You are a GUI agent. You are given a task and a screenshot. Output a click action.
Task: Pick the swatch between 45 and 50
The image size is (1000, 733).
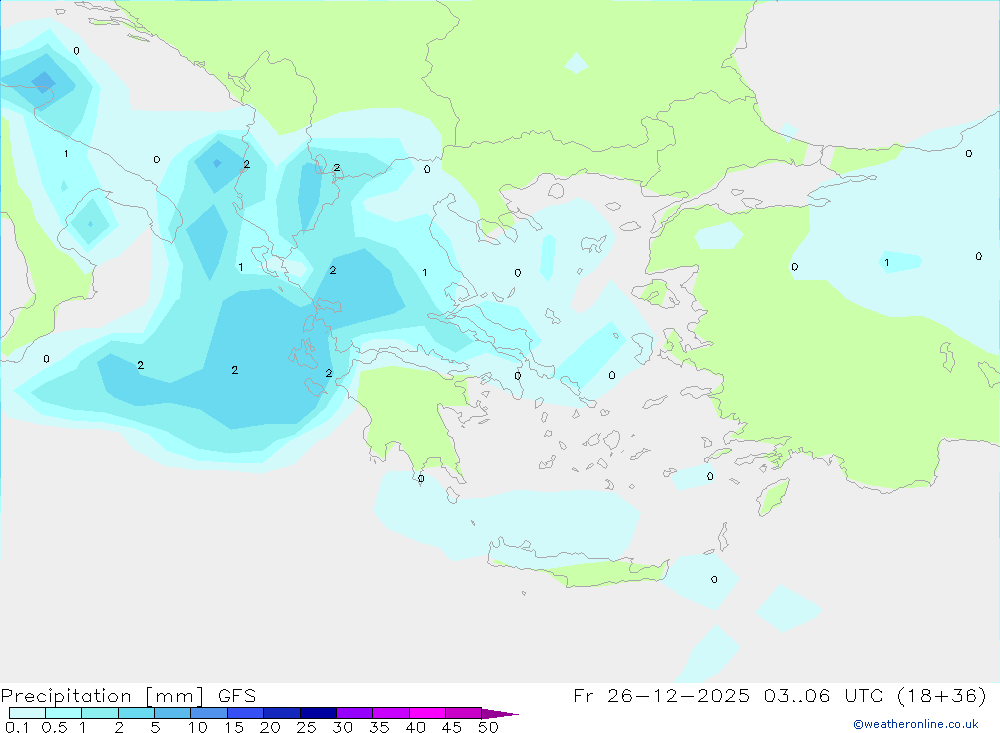pyautogui.click(x=463, y=713)
